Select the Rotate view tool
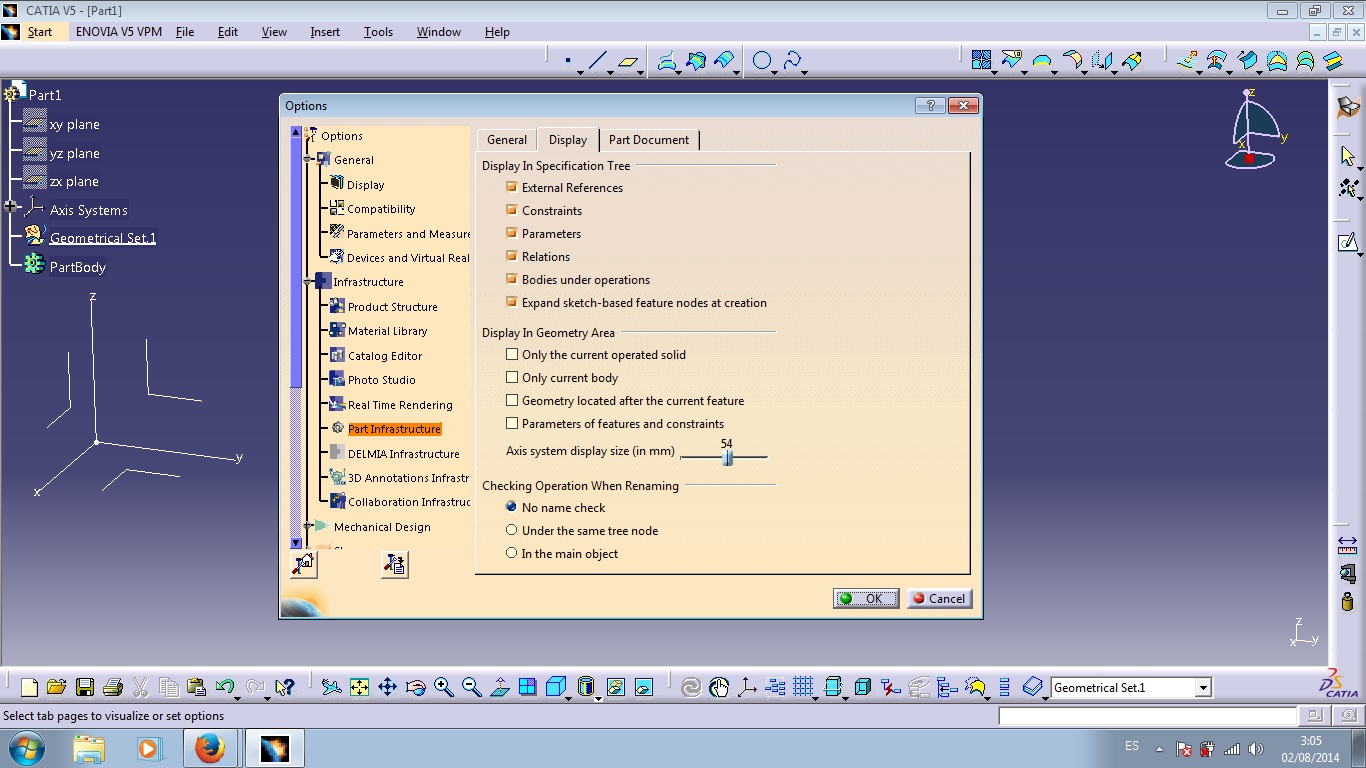 (416, 687)
